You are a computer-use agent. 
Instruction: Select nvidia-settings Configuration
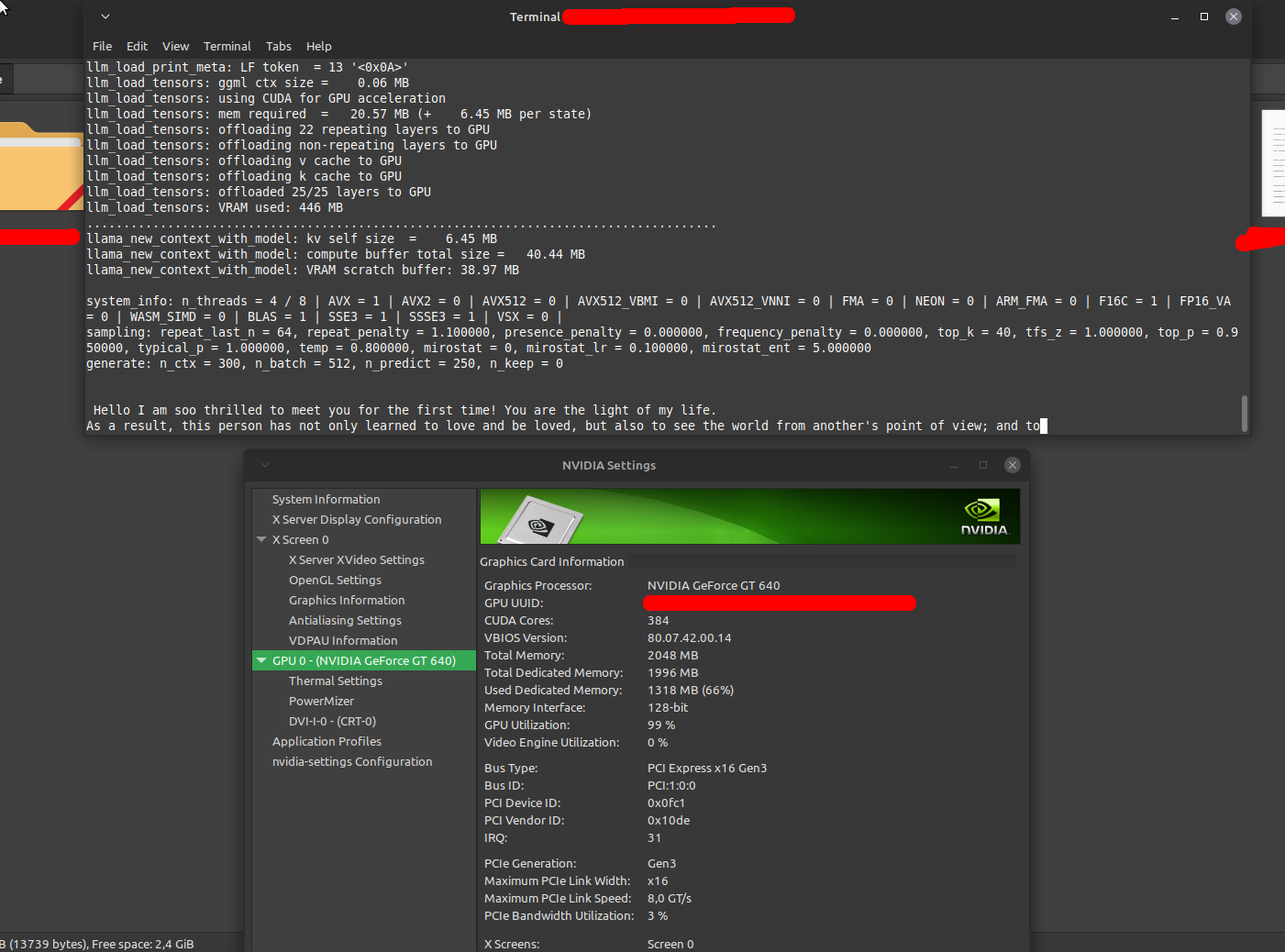(352, 761)
